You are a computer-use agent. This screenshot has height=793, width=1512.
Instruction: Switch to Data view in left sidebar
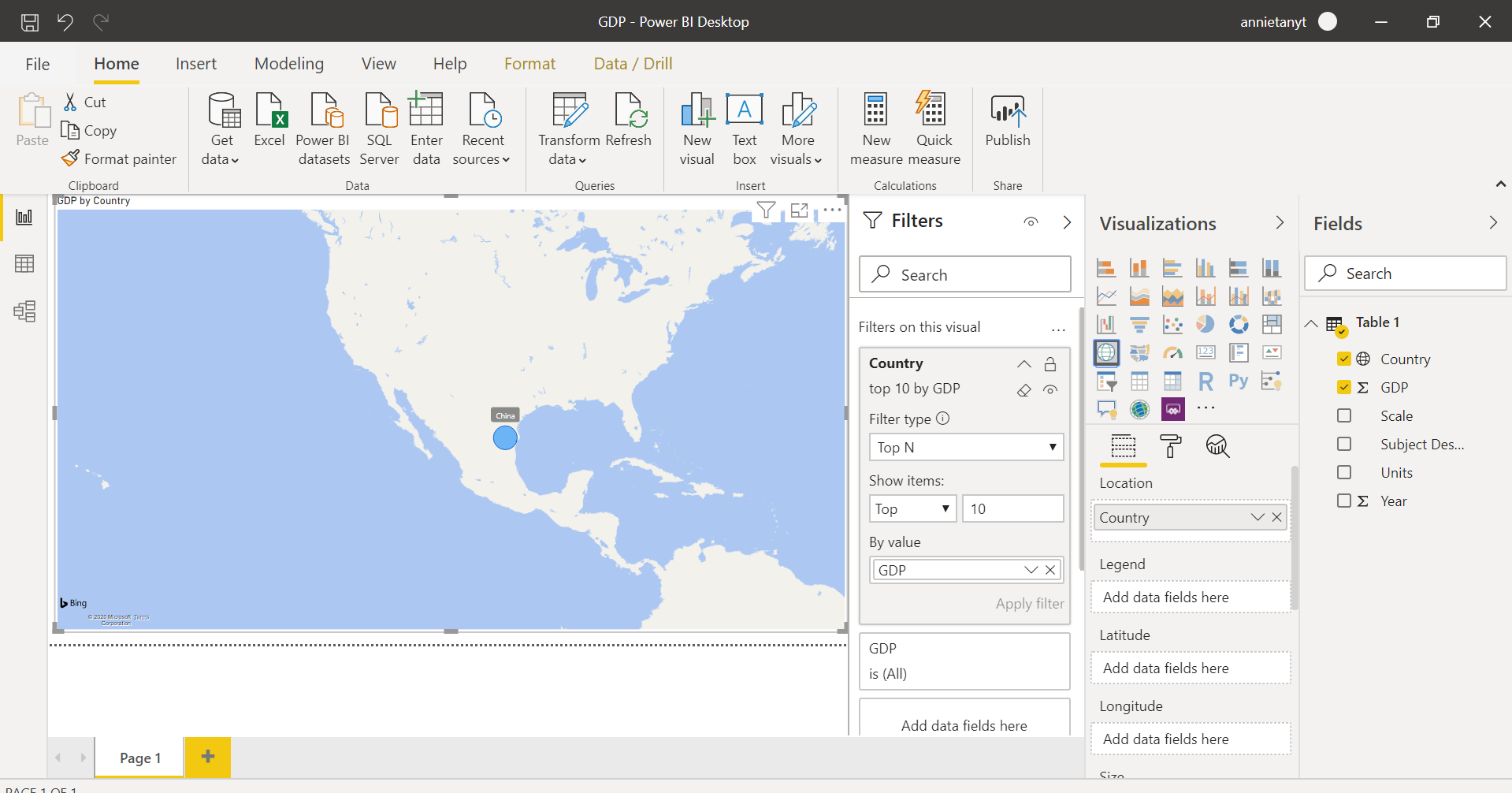[x=24, y=263]
